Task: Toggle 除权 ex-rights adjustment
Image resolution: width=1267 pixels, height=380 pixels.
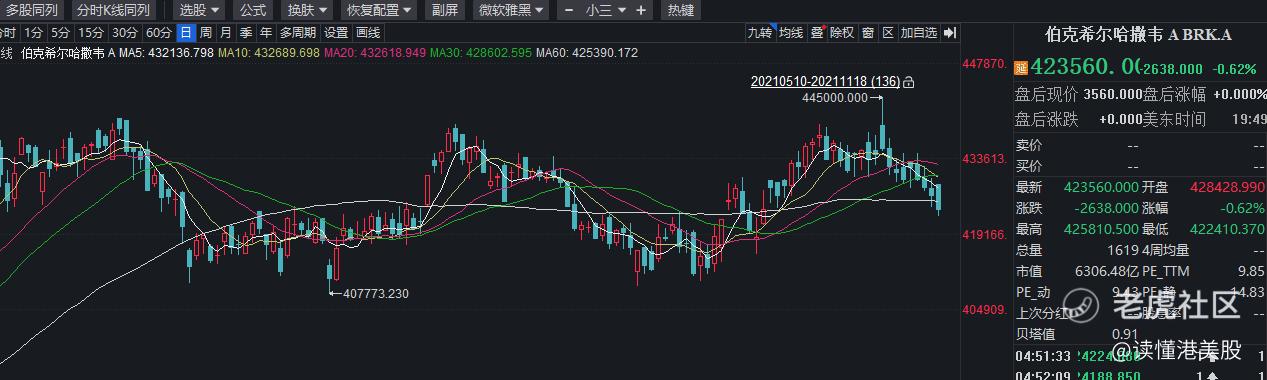Action: [842, 33]
